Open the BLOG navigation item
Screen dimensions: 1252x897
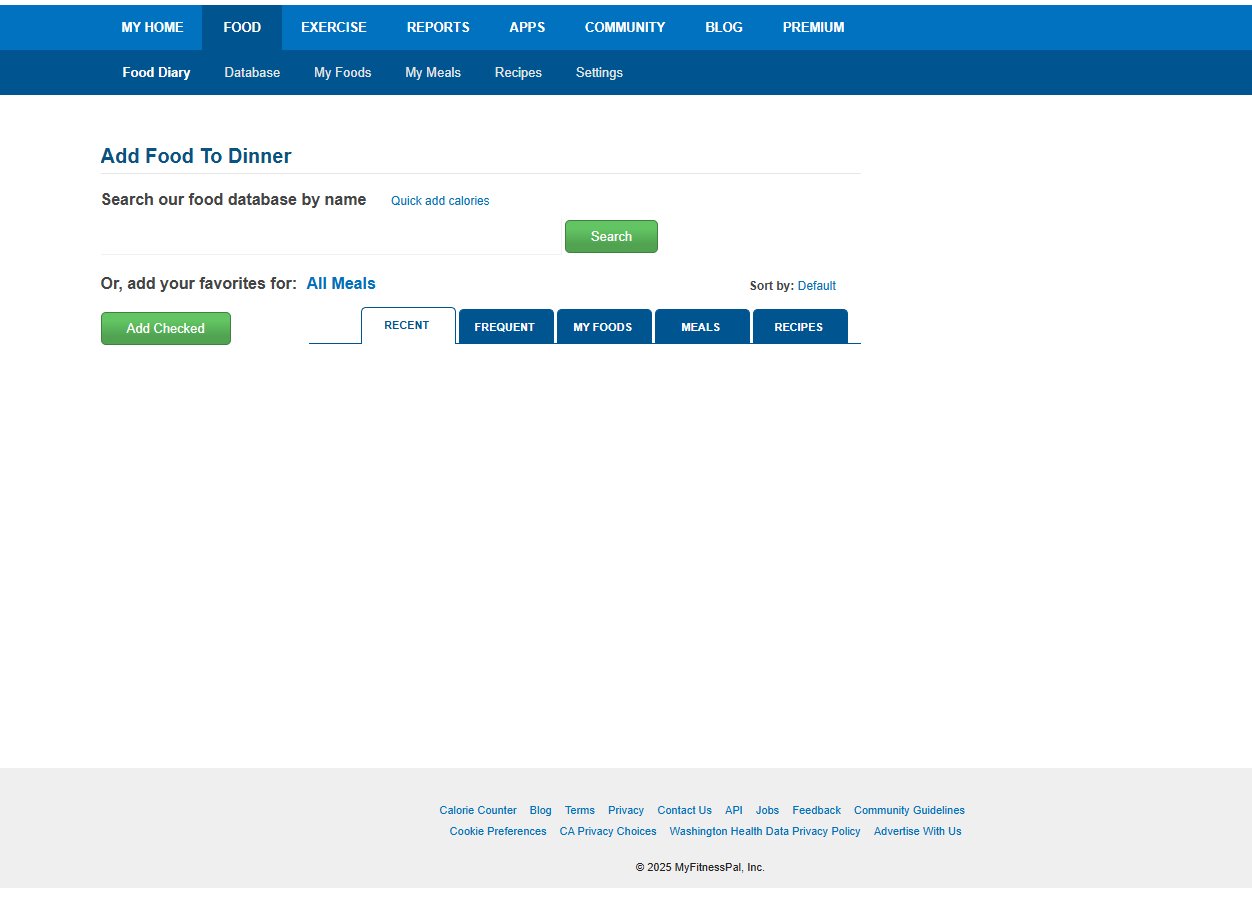(724, 27)
